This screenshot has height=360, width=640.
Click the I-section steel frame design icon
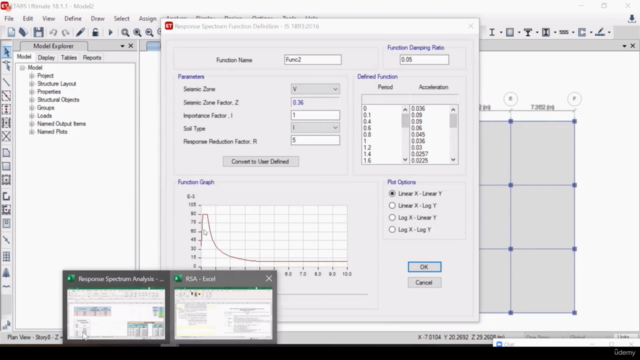492,32
